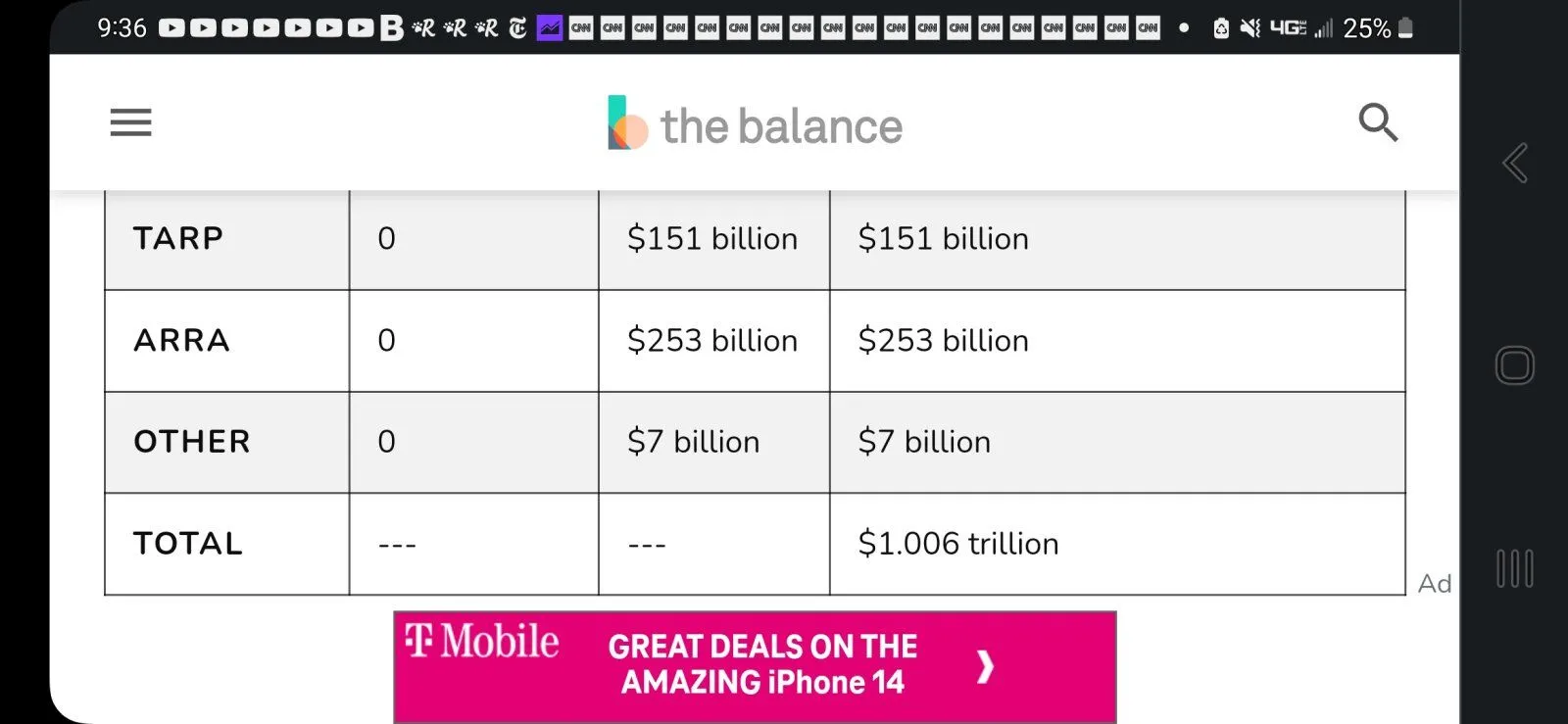Tap the search magnifier icon

point(1377,122)
